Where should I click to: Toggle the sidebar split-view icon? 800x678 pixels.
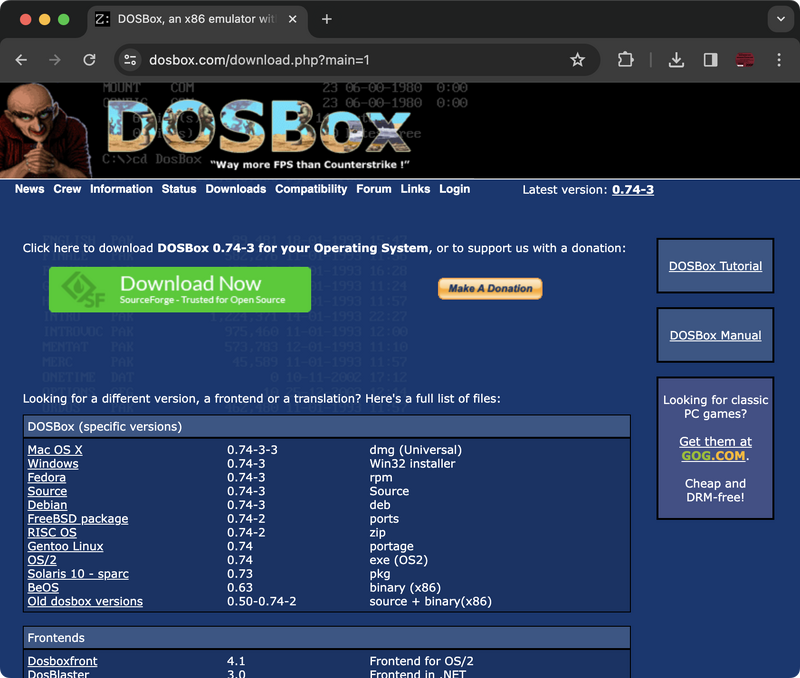711,60
